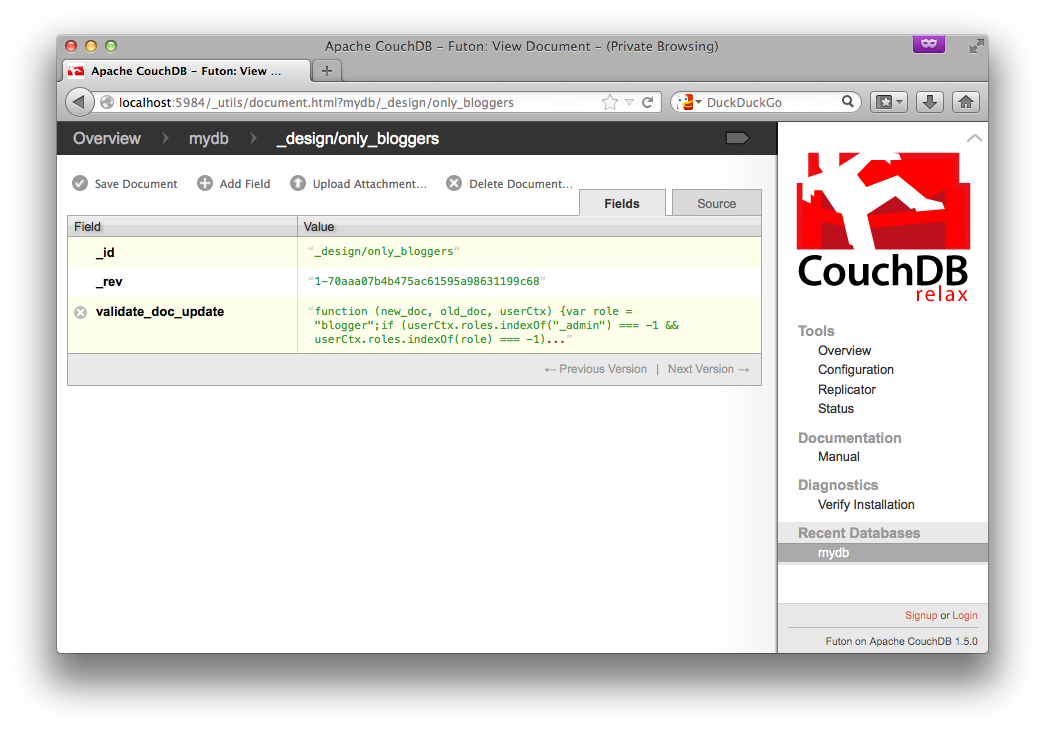This screenshot has width=1045, height=732.
Task: Open Replicator in the sidebar
Action: (x=846, y=389)
